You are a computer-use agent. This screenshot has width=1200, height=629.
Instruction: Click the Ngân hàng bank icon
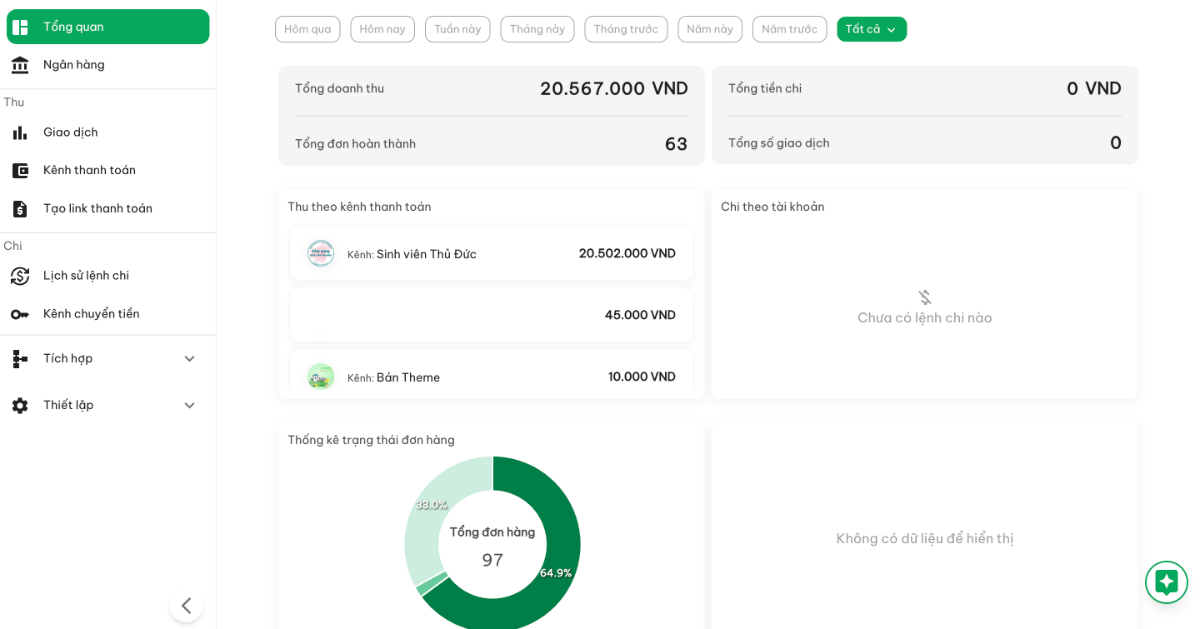20,65
